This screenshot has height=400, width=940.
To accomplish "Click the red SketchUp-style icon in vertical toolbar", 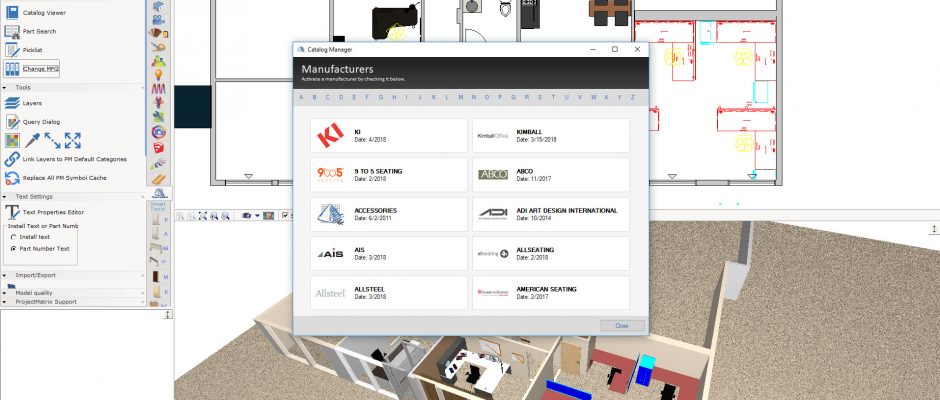I will coord(158,147).
